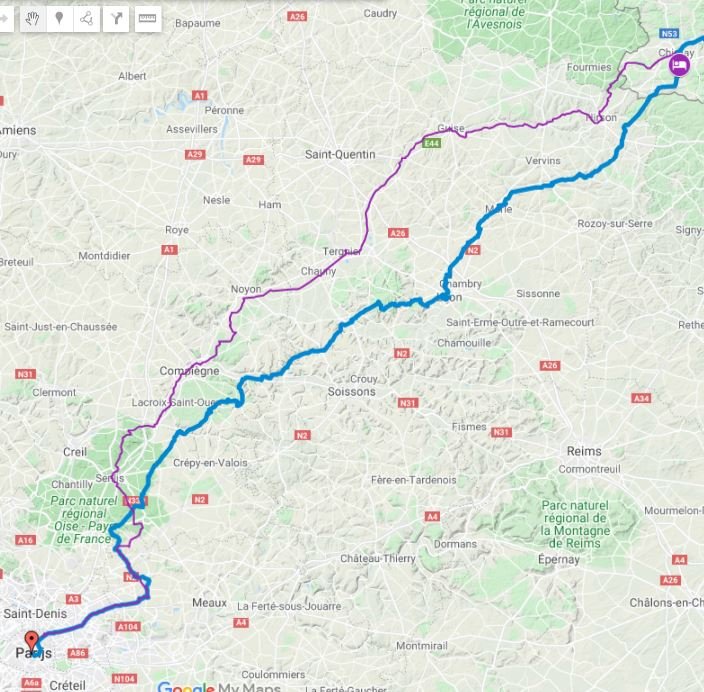
Task: Click the green E44 road badge
Action: [x=431, y=143]
